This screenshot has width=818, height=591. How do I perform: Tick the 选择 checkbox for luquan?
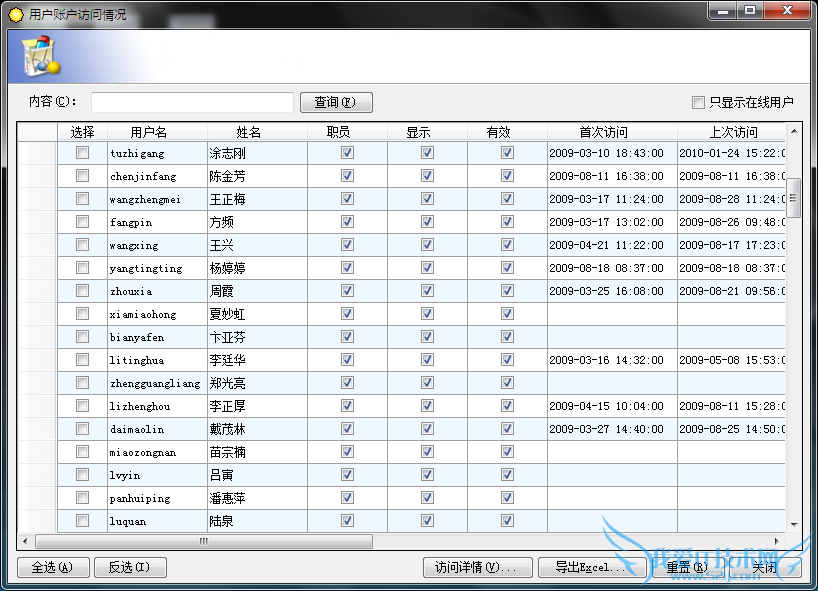(x=82, y=521)
